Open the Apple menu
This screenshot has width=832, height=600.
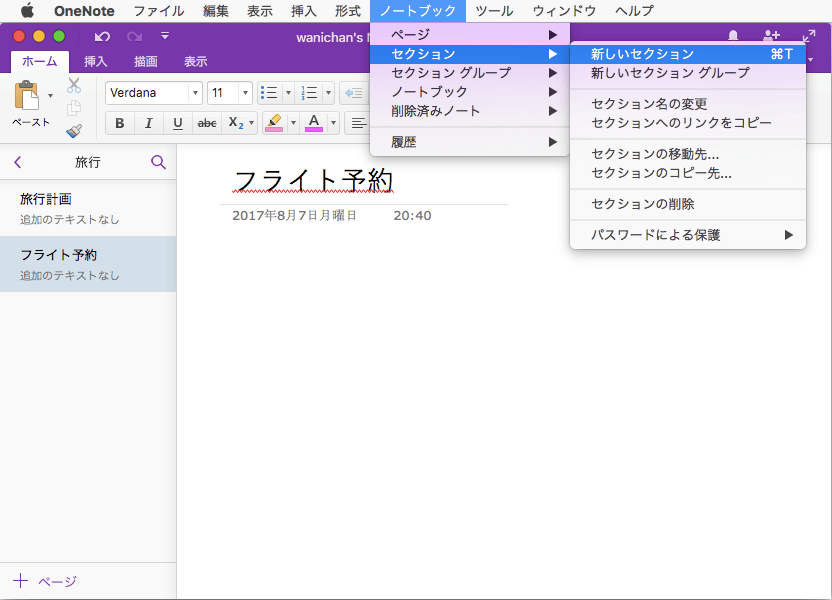(27, 11)
